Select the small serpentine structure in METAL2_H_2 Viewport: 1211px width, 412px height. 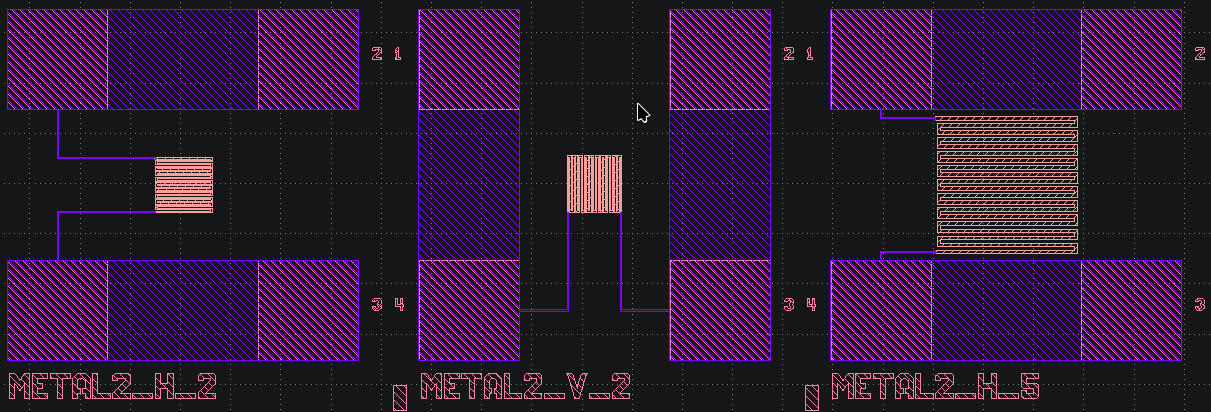(x=184, y=185)
